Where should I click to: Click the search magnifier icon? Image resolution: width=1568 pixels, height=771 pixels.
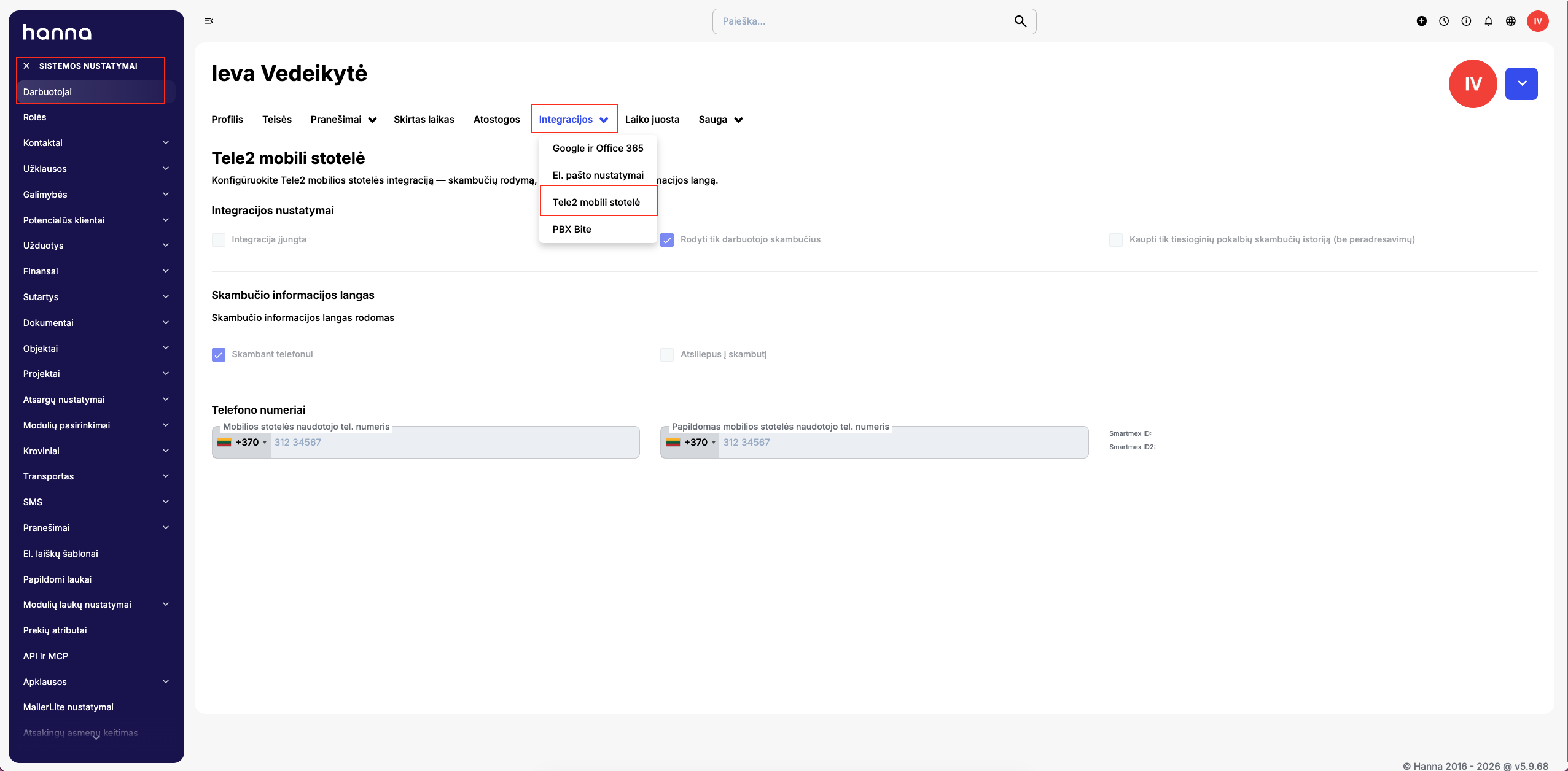1020,21
